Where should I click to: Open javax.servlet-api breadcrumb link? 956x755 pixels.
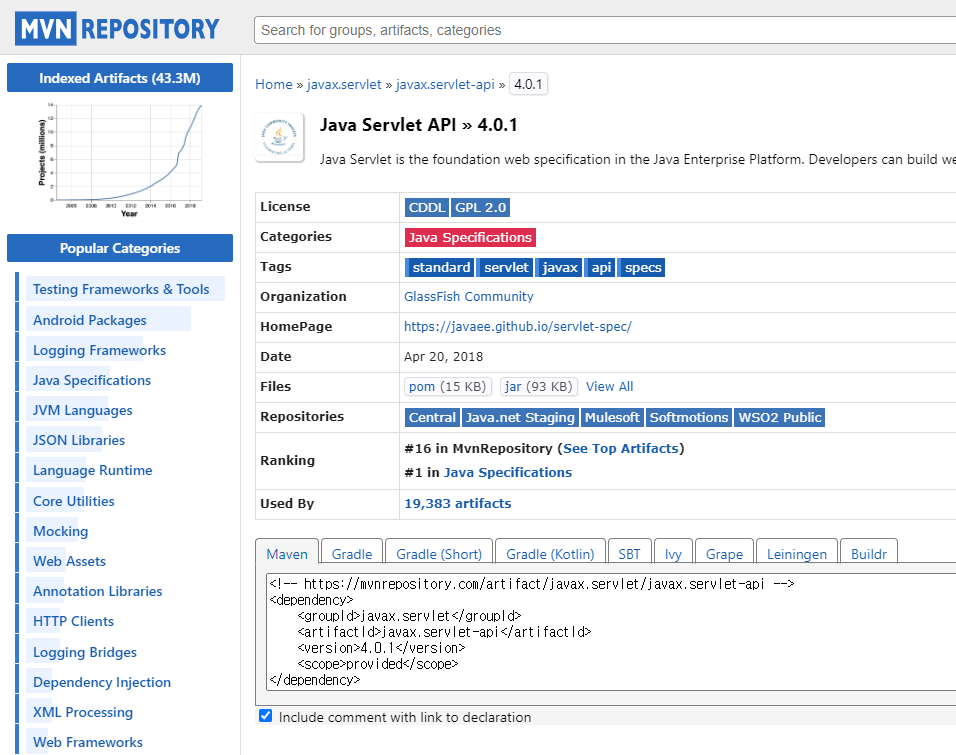445,84
